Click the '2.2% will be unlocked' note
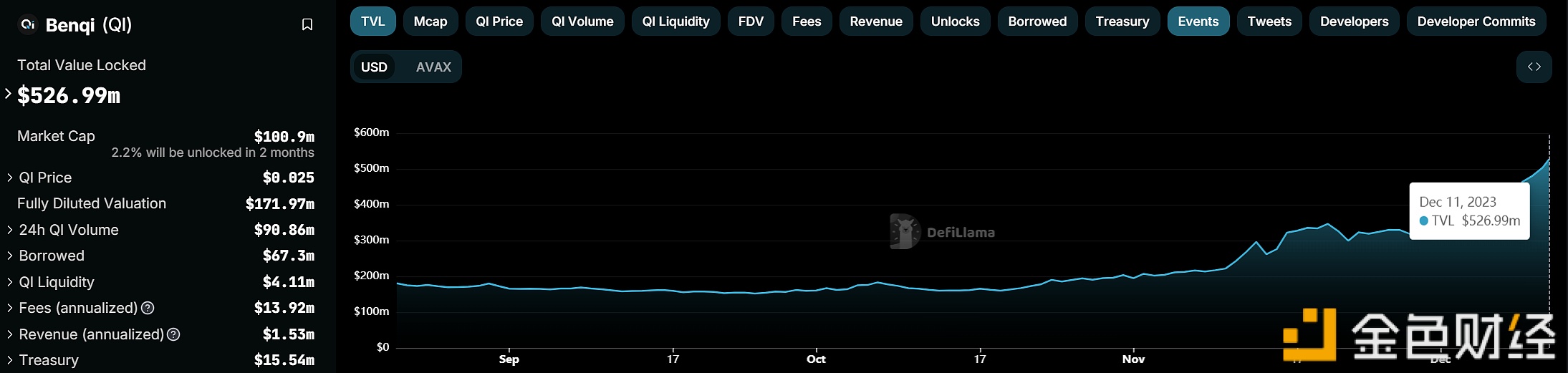Image resolution: width=1568 pixels, height=373 pixels. (213, 152)
